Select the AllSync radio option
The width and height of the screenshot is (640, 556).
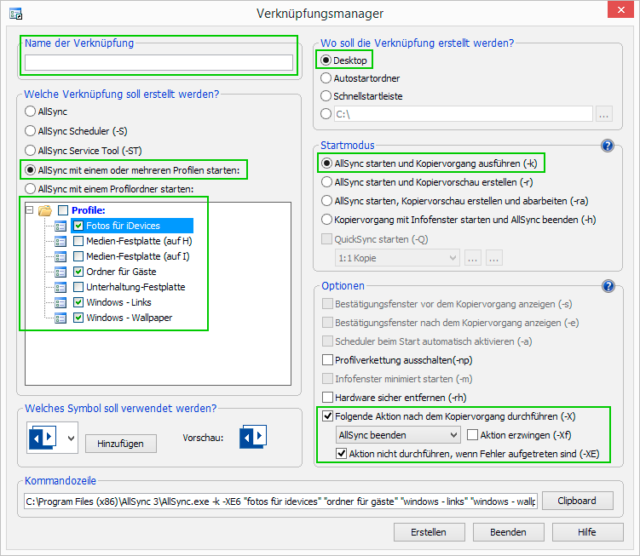tap(30, 111)
